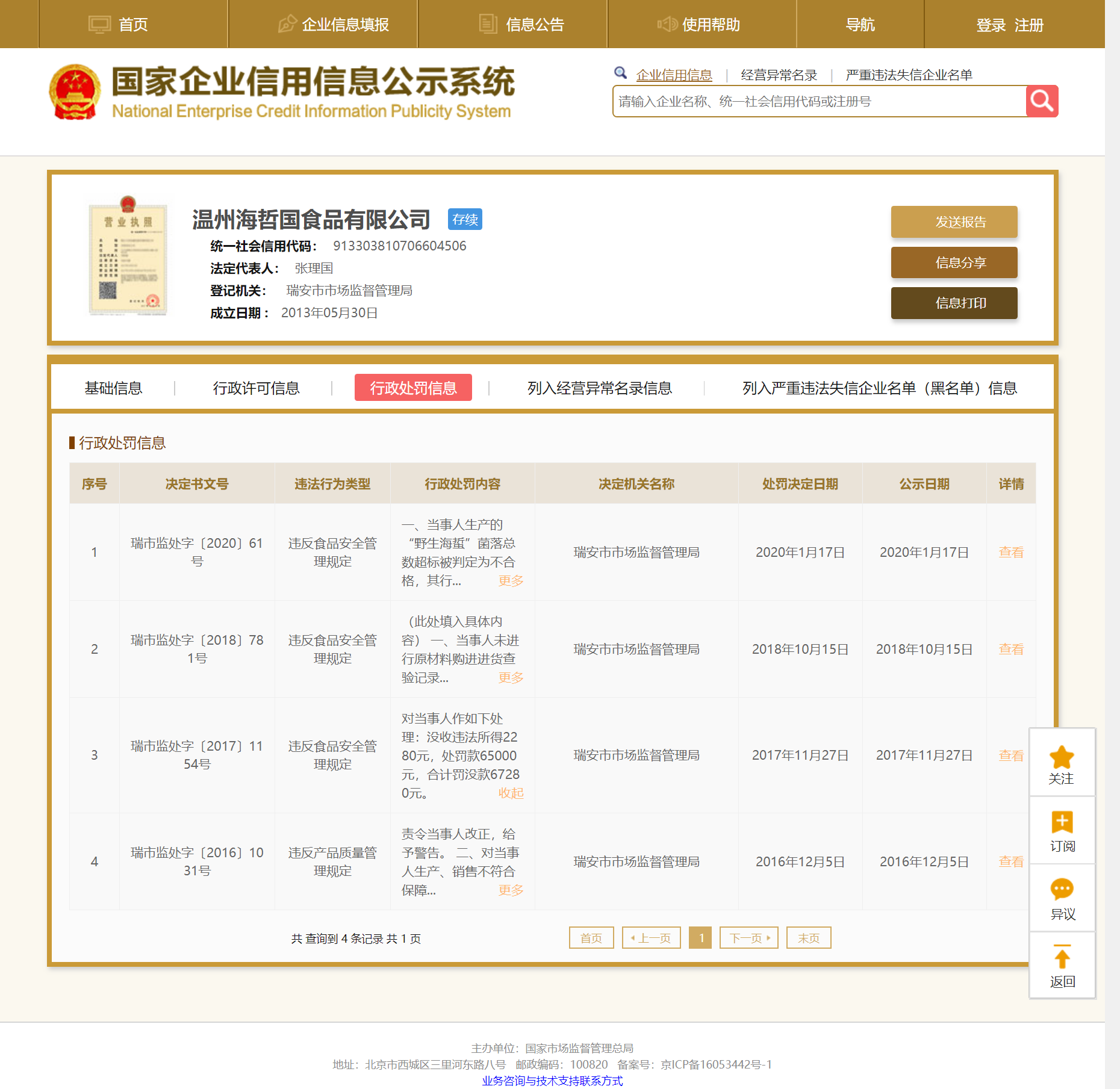Click the 信息打印 button
The width and height of the screenshot is (1120, 1089).
click(x=954, y=303)
